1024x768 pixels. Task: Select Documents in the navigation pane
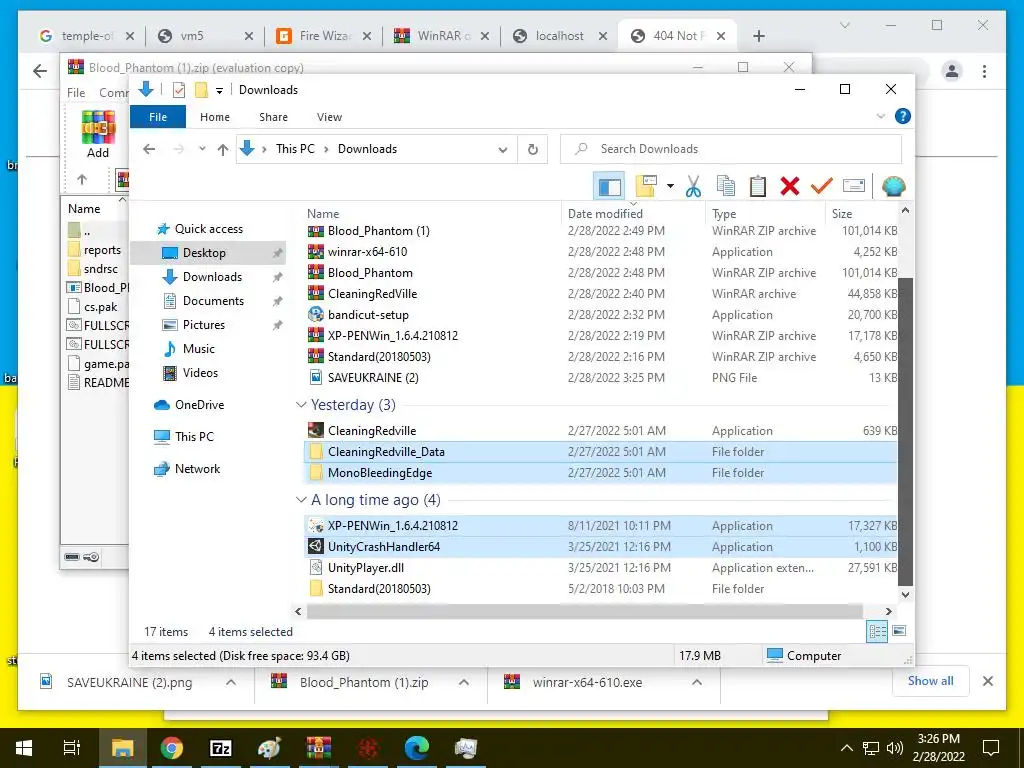[x=213, y=301]
